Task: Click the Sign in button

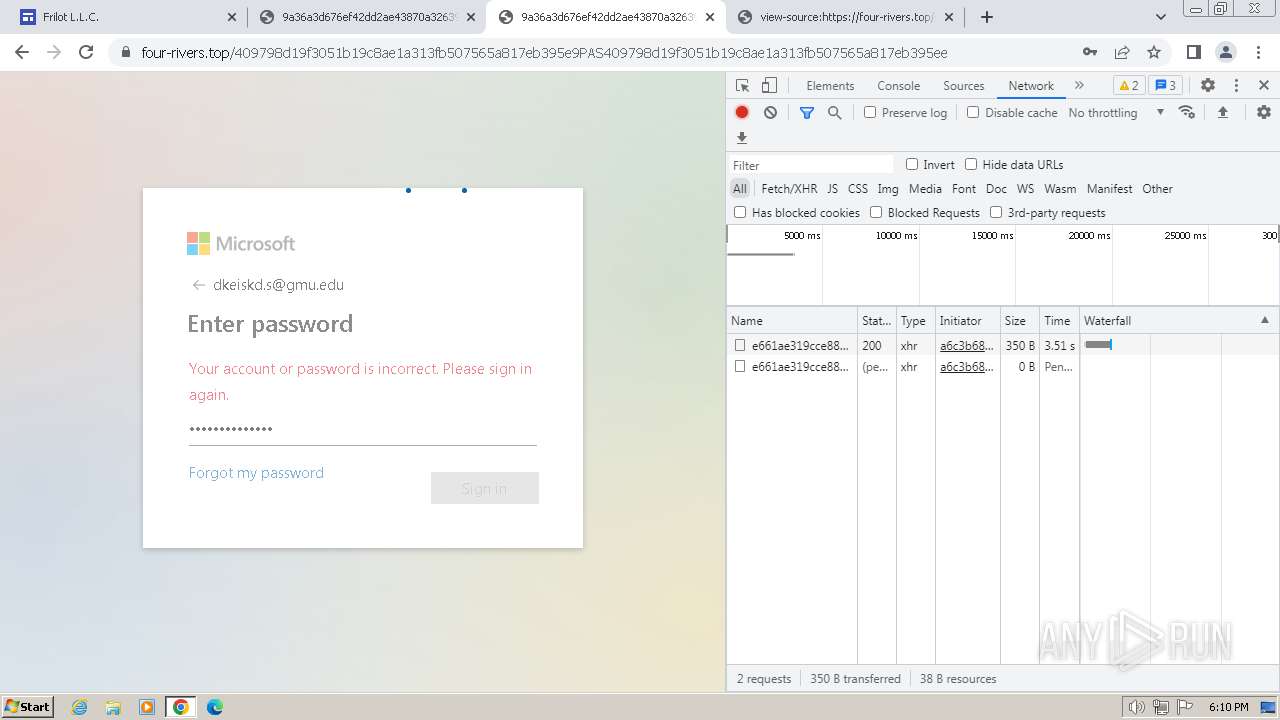Action: (x=485, y=488)
